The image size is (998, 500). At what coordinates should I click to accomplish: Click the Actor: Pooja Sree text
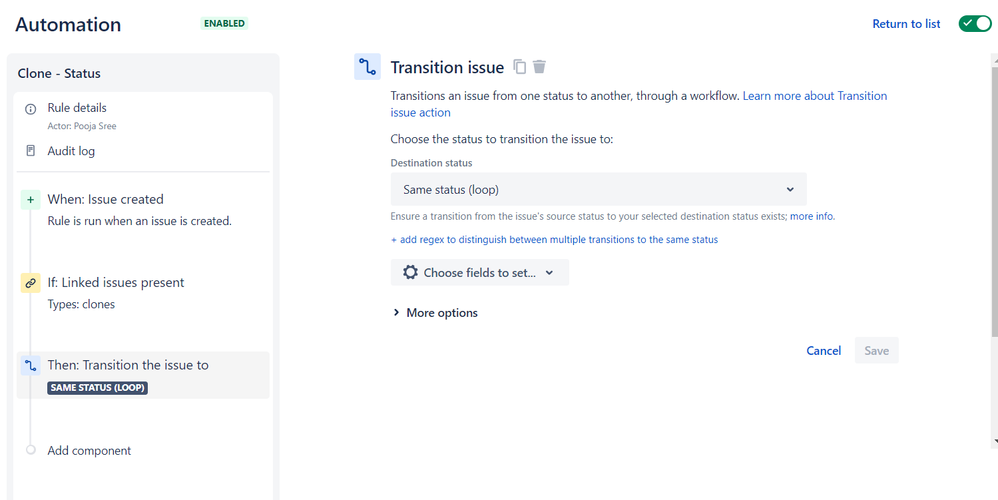[82, 126]
